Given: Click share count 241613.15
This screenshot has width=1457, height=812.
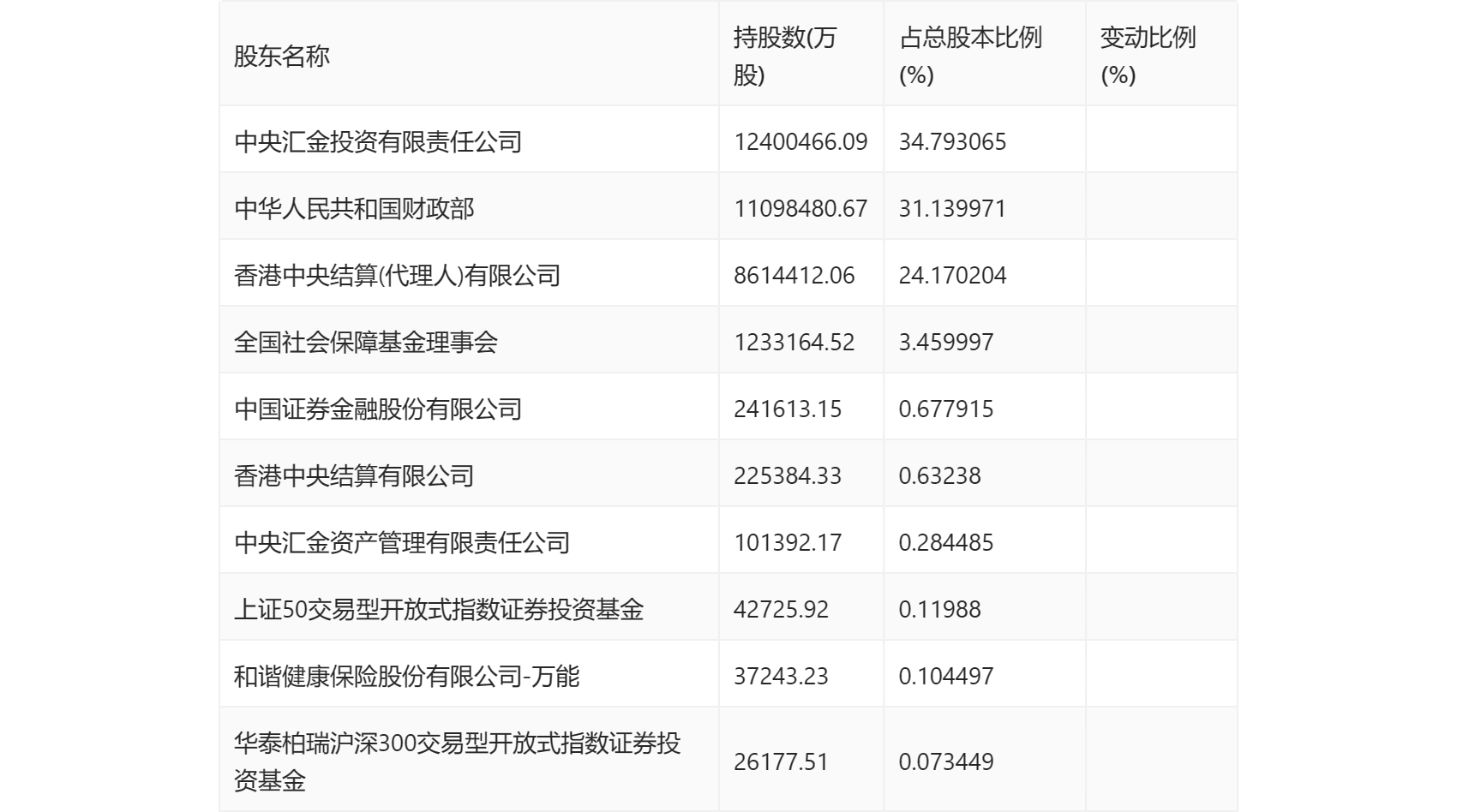Looking at the screenshot, I should click(x=788, y=409).
